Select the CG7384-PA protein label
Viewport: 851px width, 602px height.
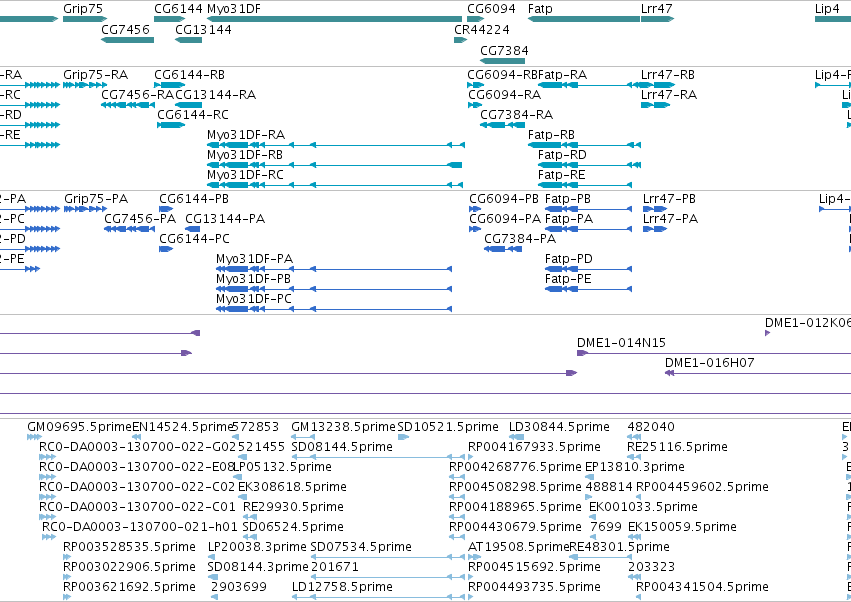point(520,239)
